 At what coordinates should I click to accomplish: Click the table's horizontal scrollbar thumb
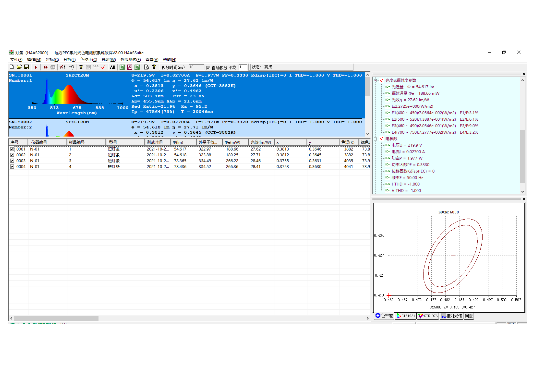coord(56,318)
